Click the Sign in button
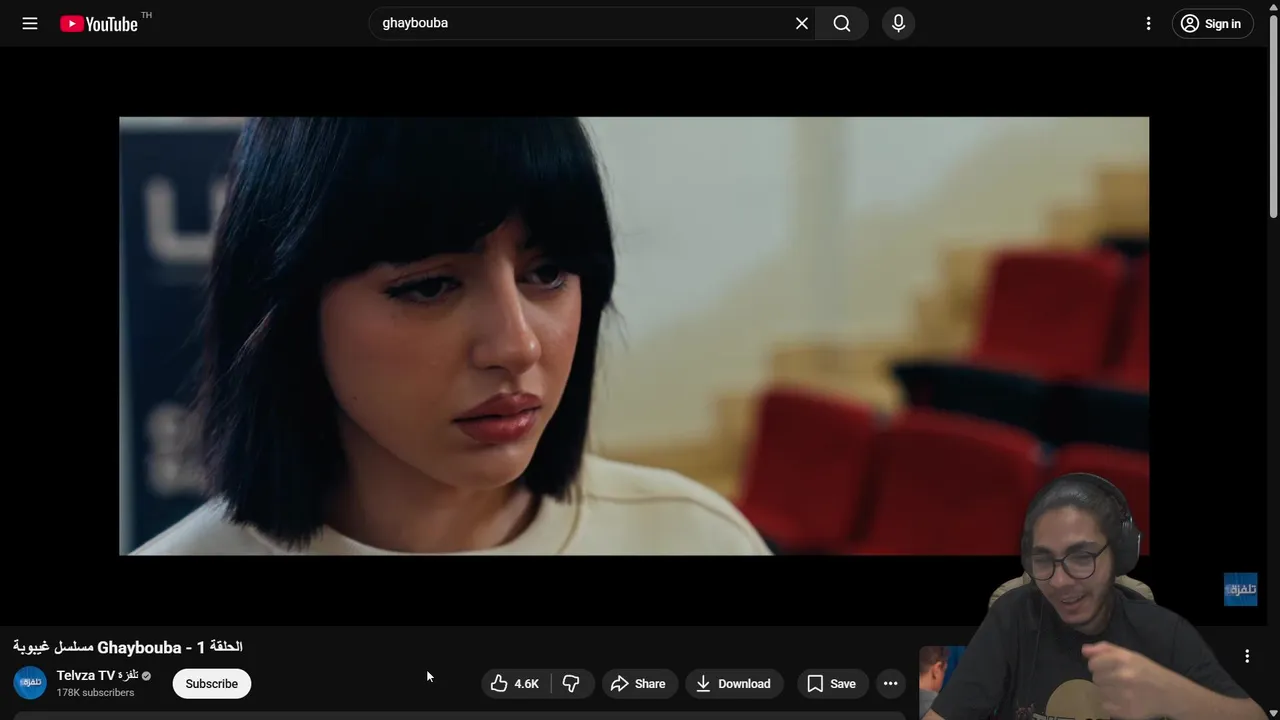Viewport: 1280px width, 720px height. pos(1212,24)
